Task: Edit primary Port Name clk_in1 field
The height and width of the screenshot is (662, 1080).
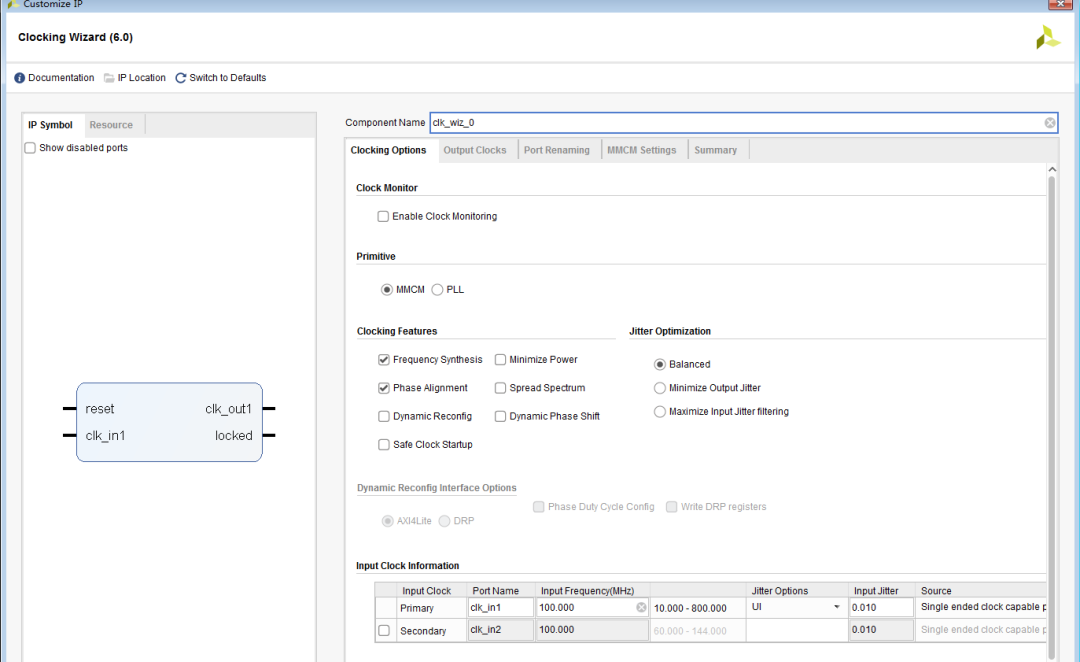Action: [501, 608]
